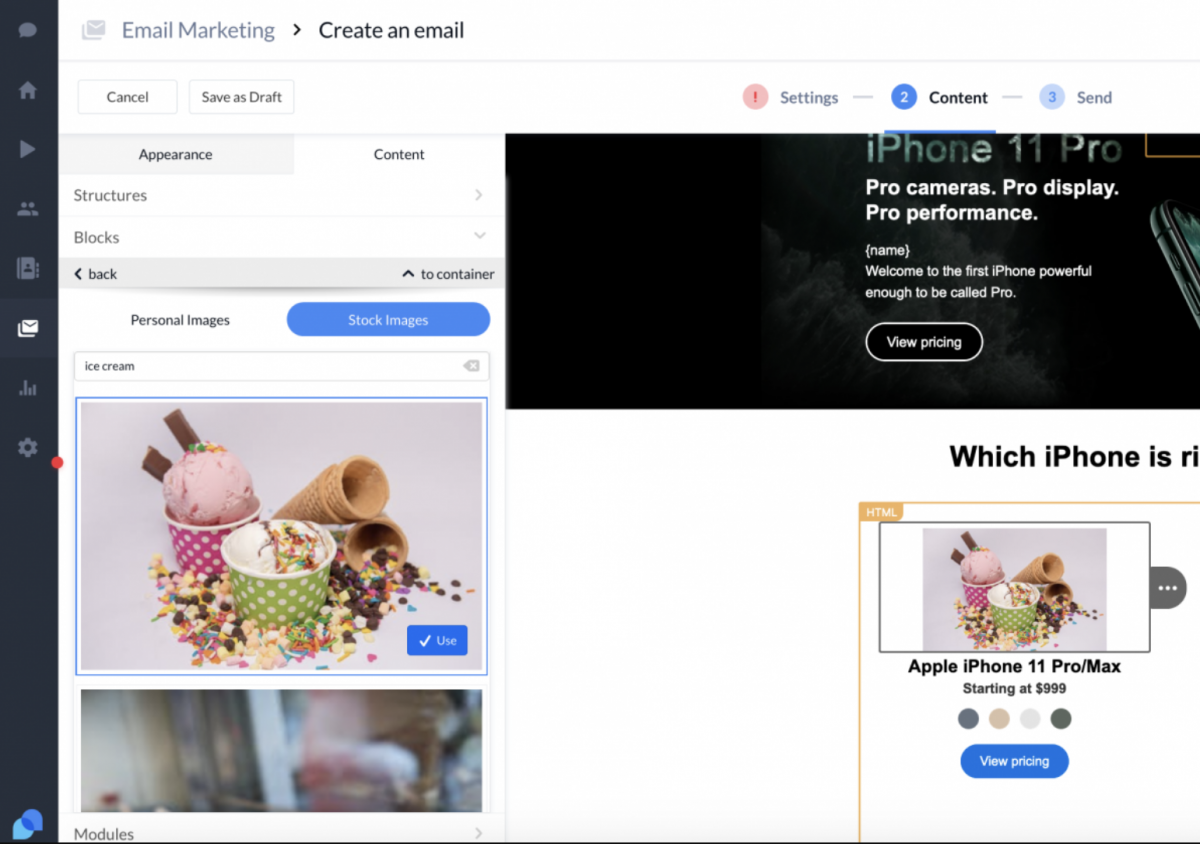Viewport: 1200px width, 844px height.
Task: Click the 'to container' up arrow
Action: coord(448,274)
